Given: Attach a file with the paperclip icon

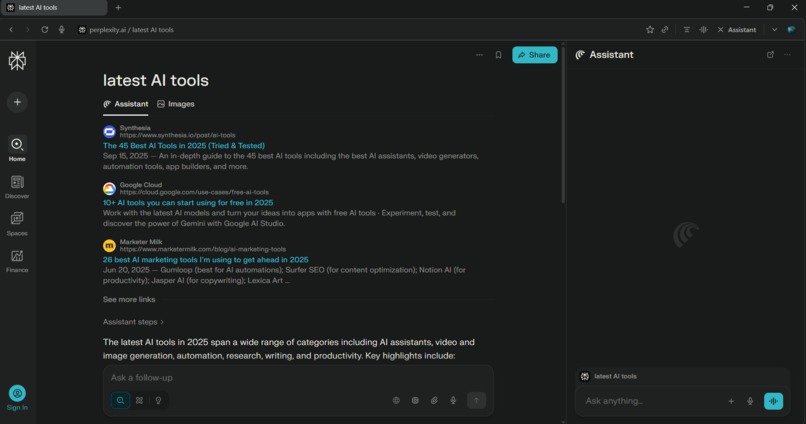Looking at the screenshot, I should [x=434, y=400].
